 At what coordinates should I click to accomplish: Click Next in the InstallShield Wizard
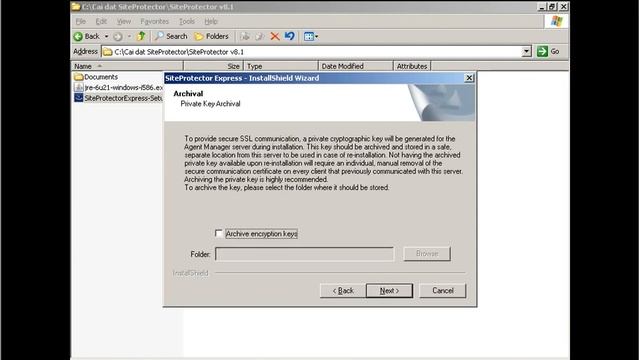(x=389, y=291)
